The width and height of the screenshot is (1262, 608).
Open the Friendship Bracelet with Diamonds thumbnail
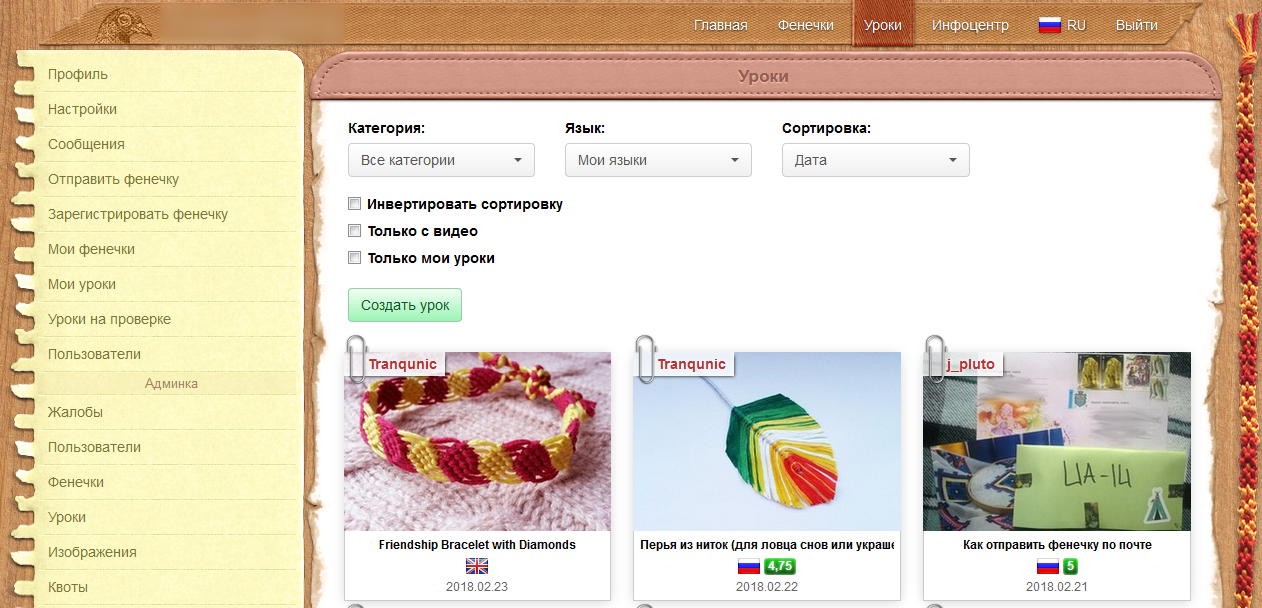pyautogui.click(x=477, y=442)
